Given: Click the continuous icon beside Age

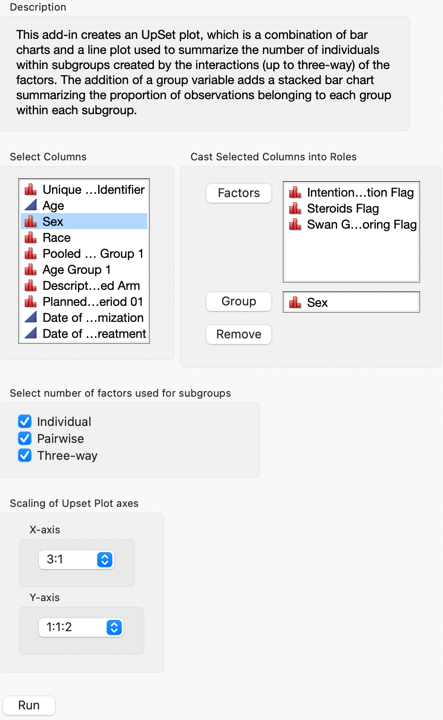Looking at the screenshot, I should 31,205.
